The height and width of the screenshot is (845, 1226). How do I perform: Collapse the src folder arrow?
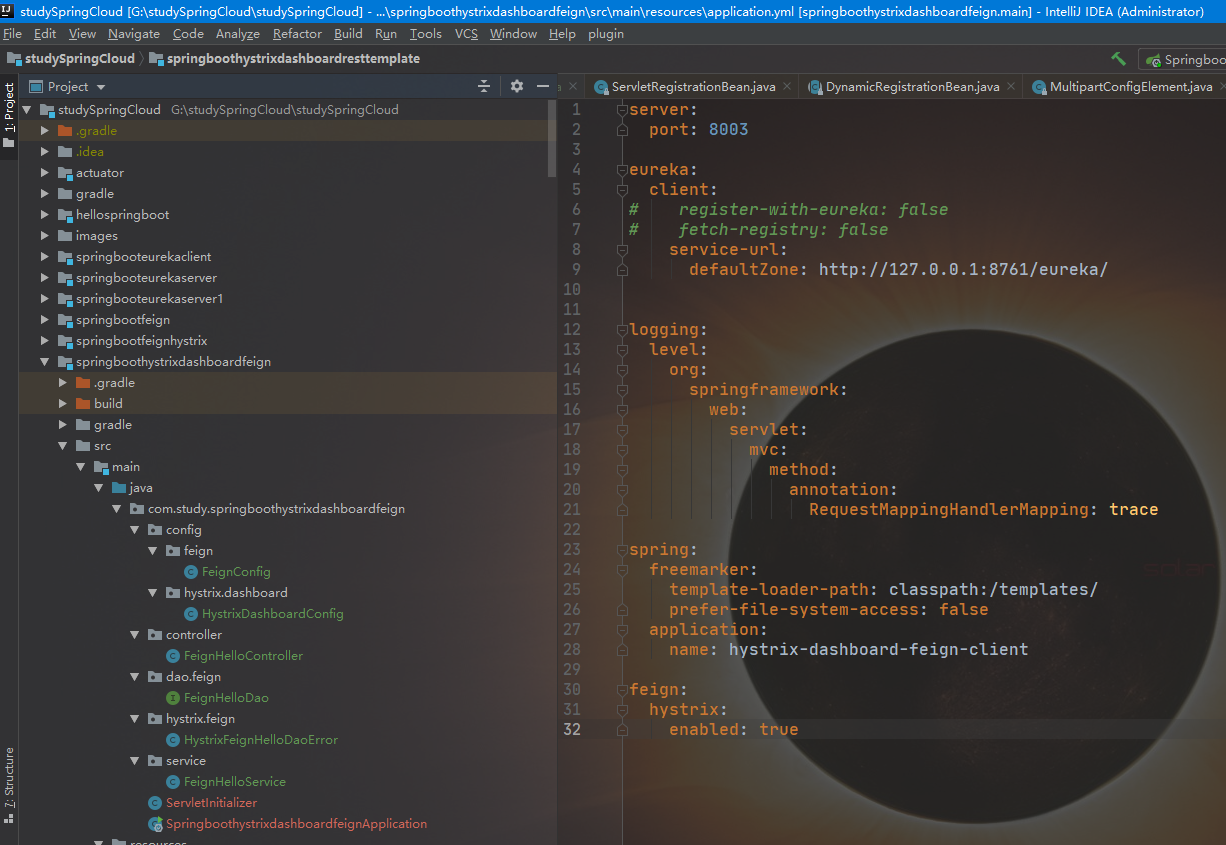tap(63, 446)
